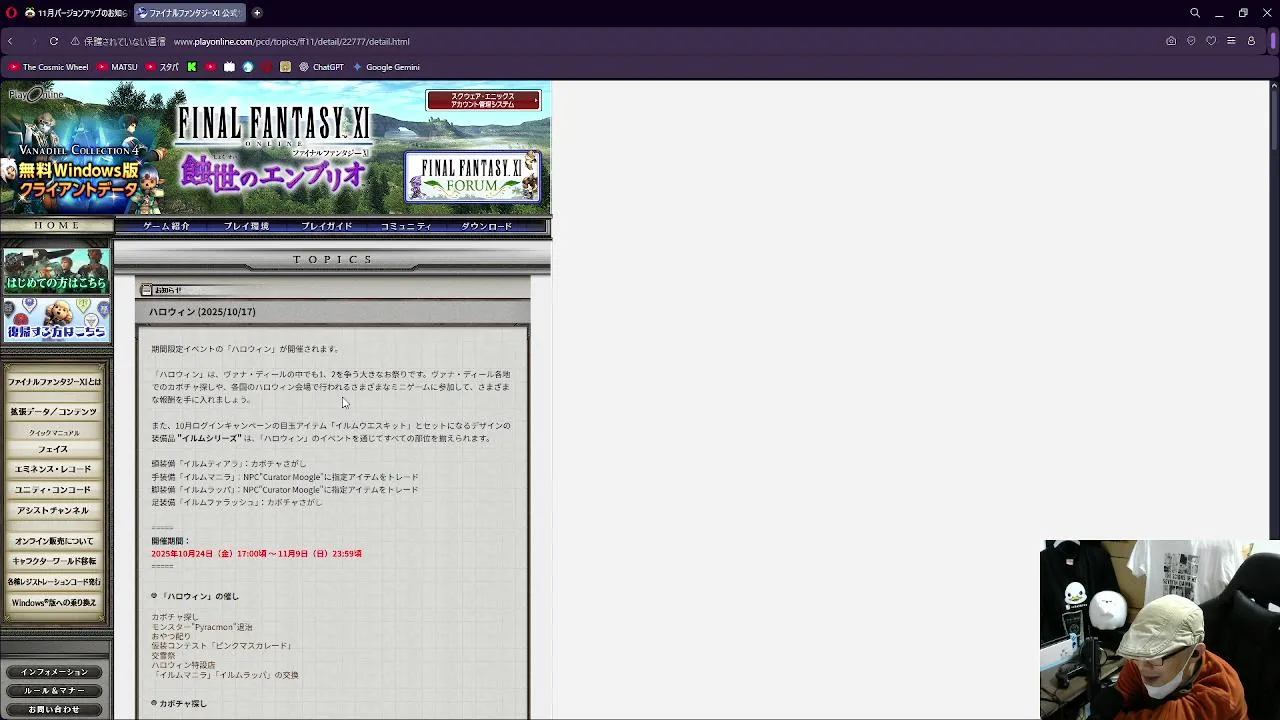Open the green K bookmark icon
The height and width of the screenshot is (720, 1280).
tap(192, 67)
